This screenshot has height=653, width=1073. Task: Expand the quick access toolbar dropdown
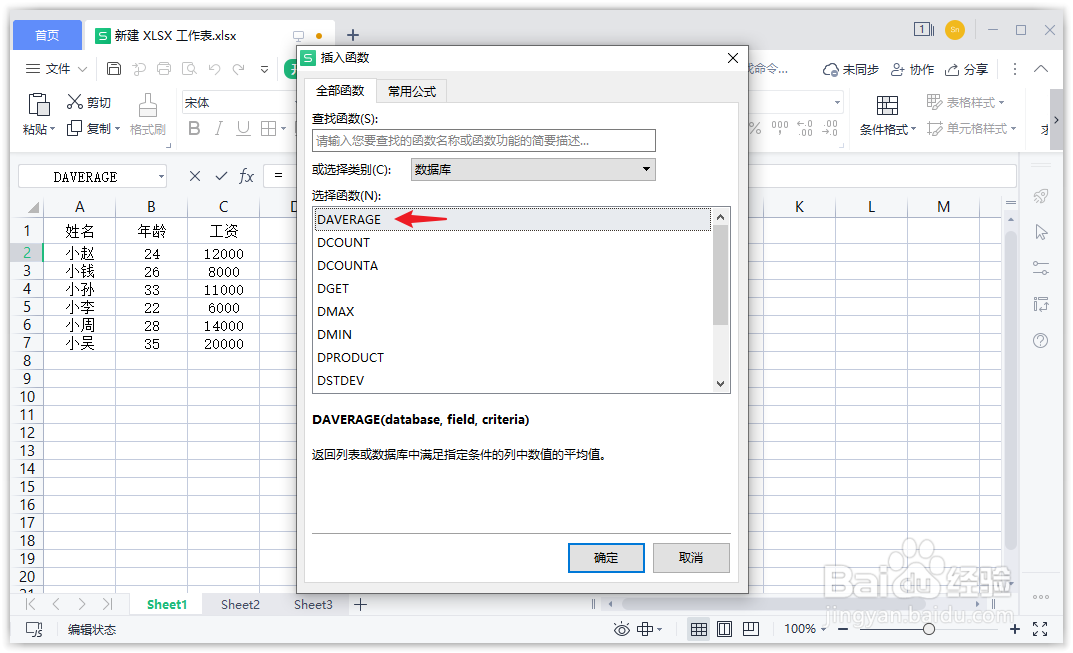264,68
